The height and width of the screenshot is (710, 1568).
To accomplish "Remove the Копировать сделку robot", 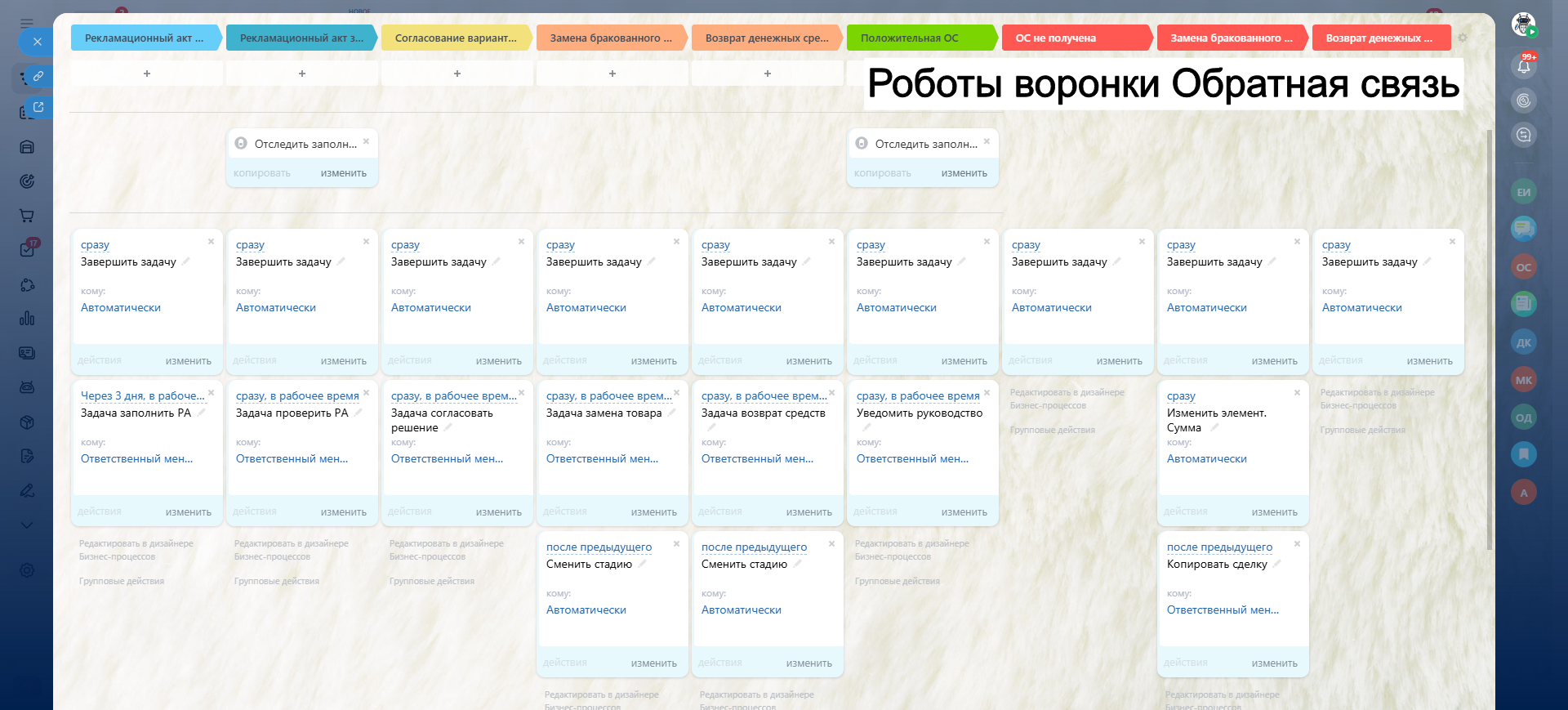I will click(1297, 544).
